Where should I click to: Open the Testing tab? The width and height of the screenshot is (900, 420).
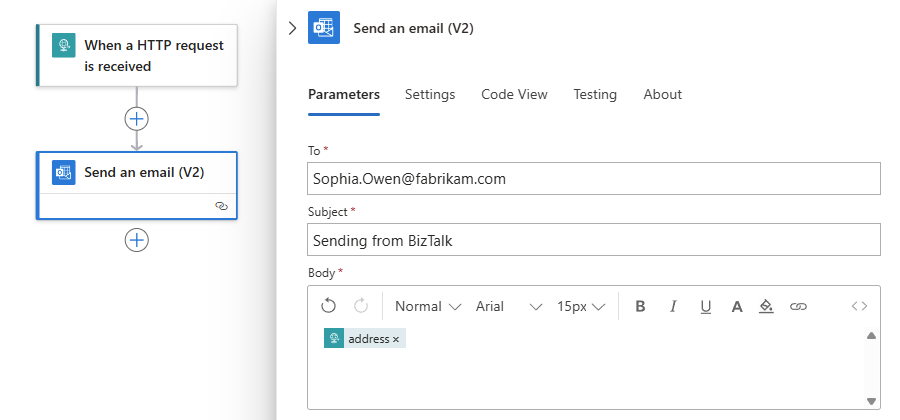(595, 95)
